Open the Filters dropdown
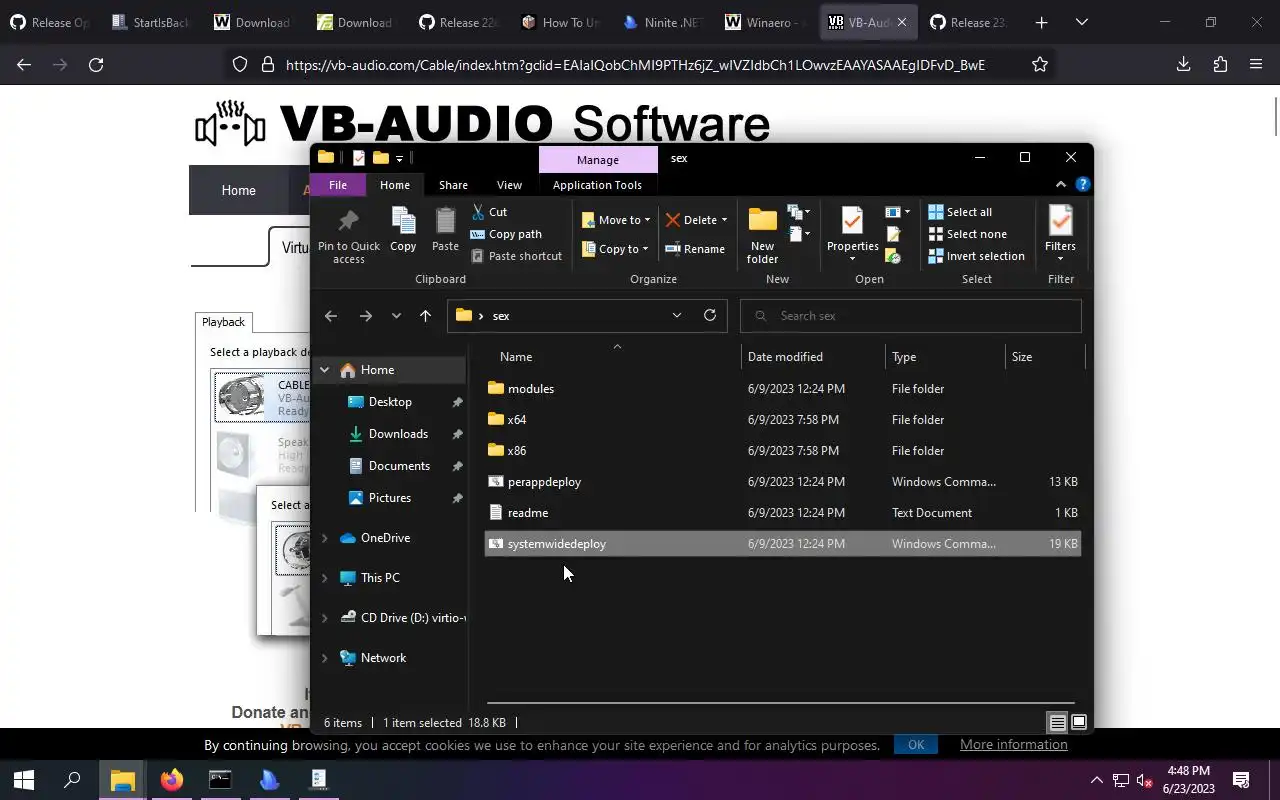 coord(1060,236)
